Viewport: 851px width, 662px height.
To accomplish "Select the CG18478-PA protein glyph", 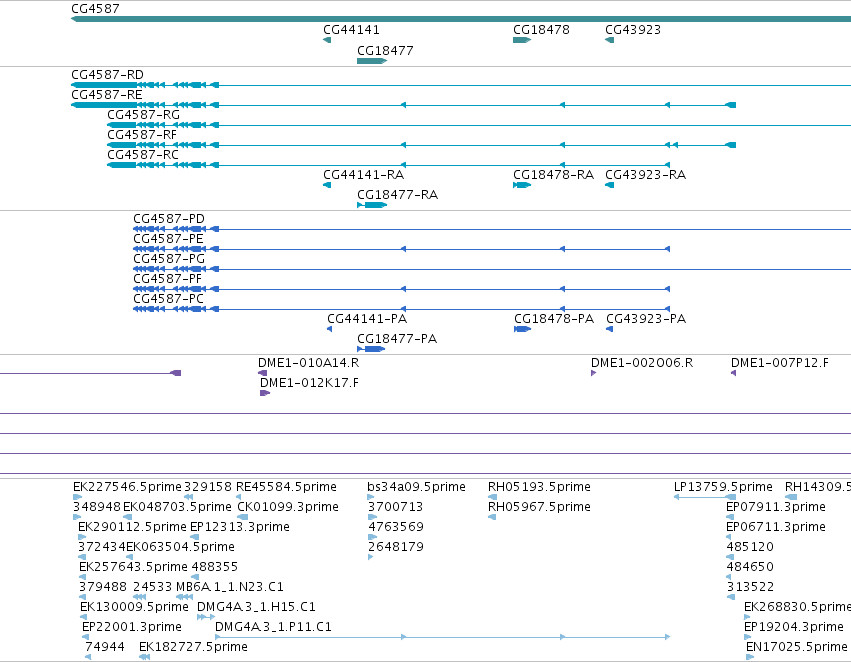I will [x=522, y=329].
